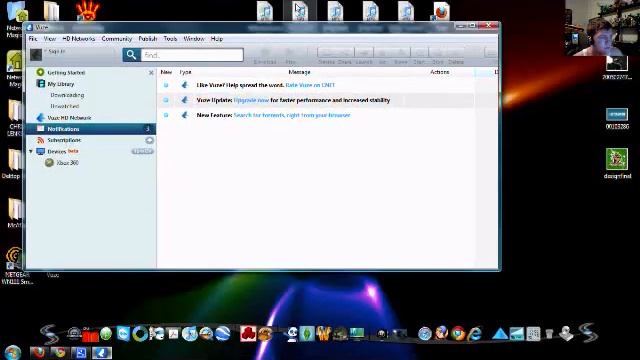Focus the Find search field
Screen dimensions: 640x360
192,55
